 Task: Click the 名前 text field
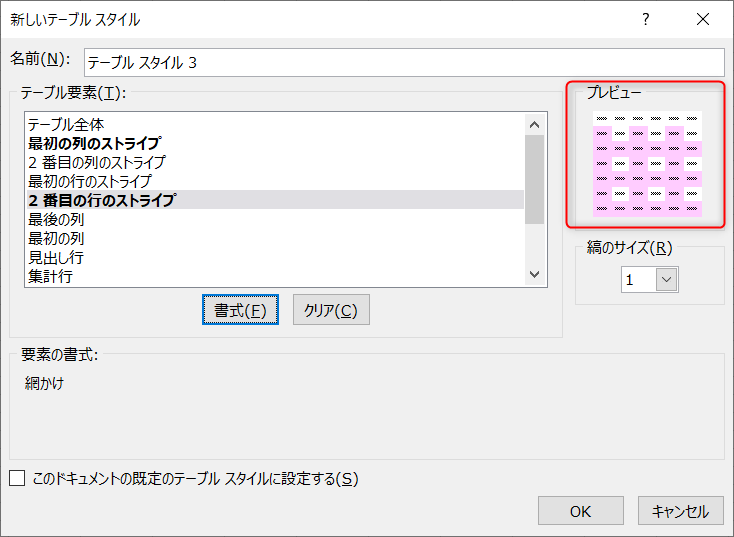404,62
